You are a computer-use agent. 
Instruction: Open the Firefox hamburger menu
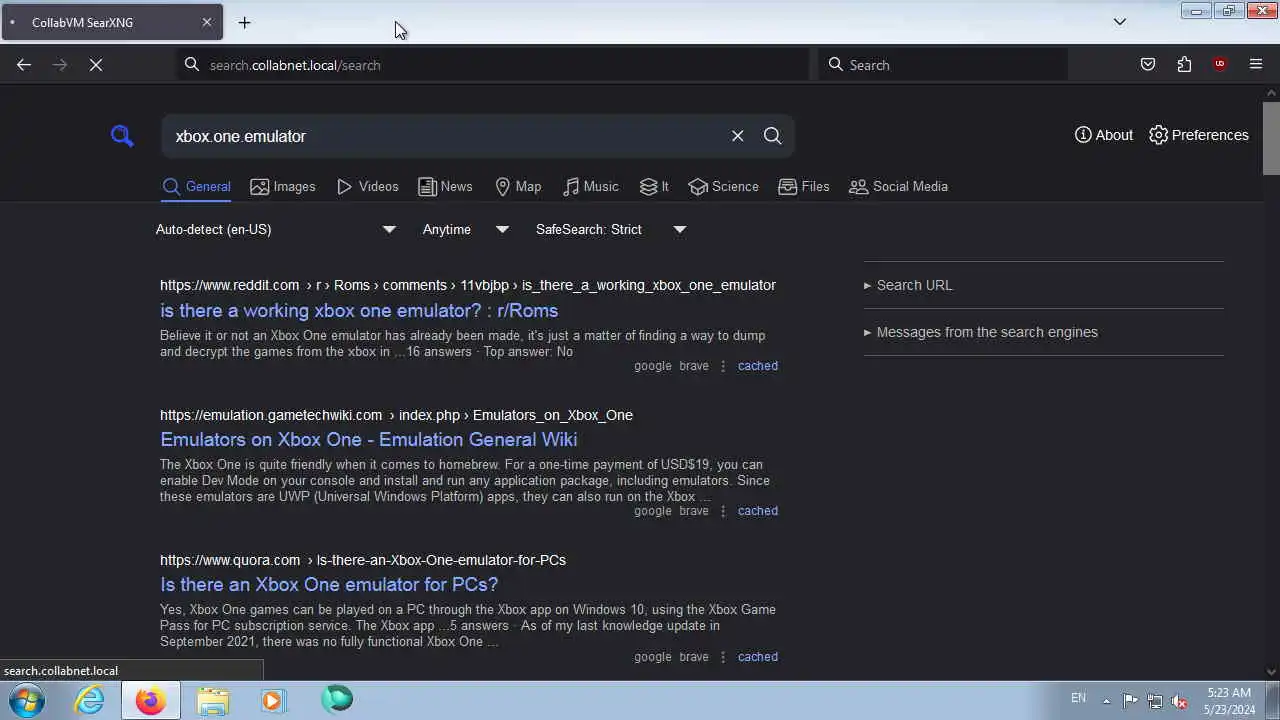[x=1256, y=65]
